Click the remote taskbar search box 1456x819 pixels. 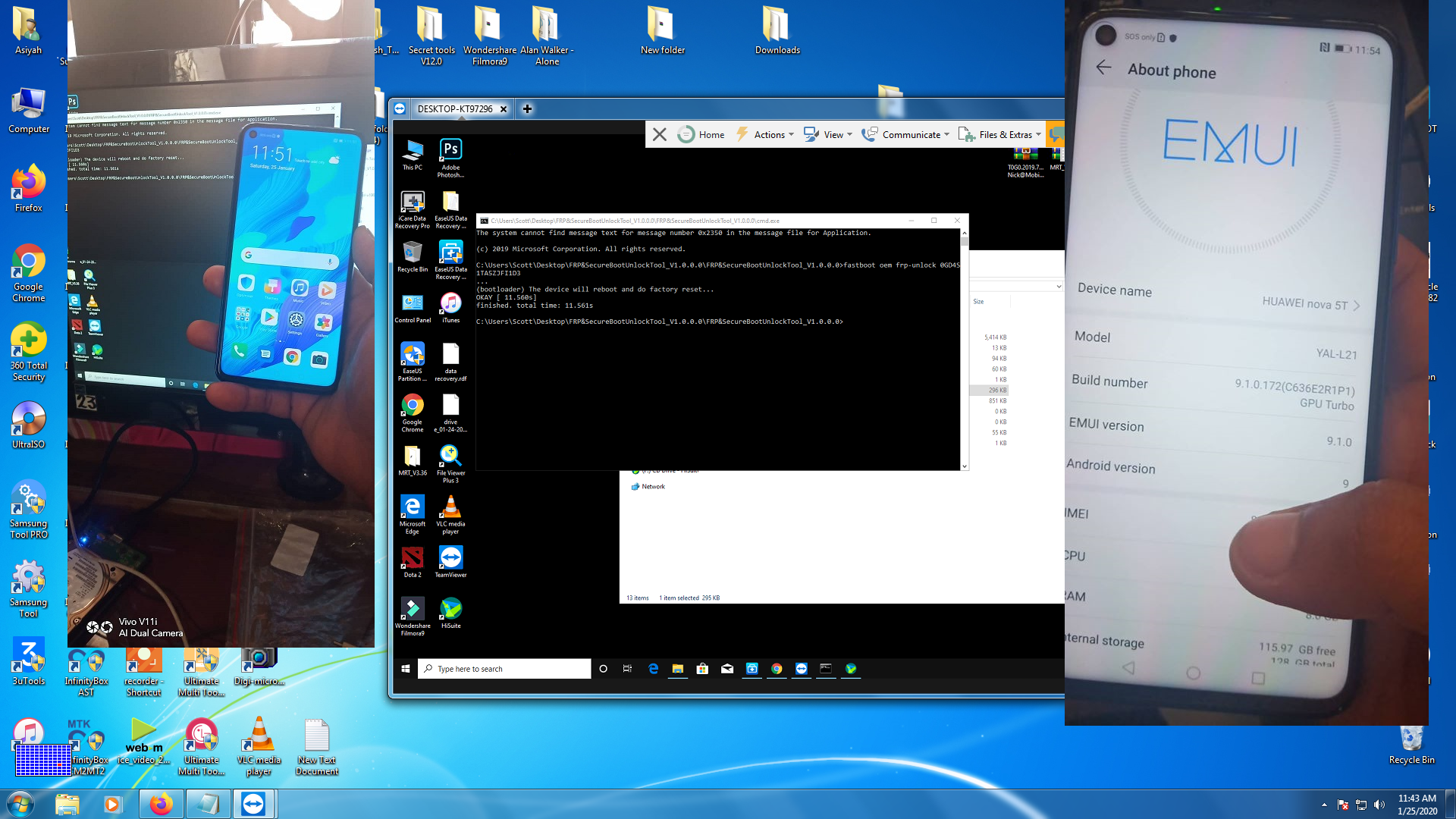(x=504, y=668)
